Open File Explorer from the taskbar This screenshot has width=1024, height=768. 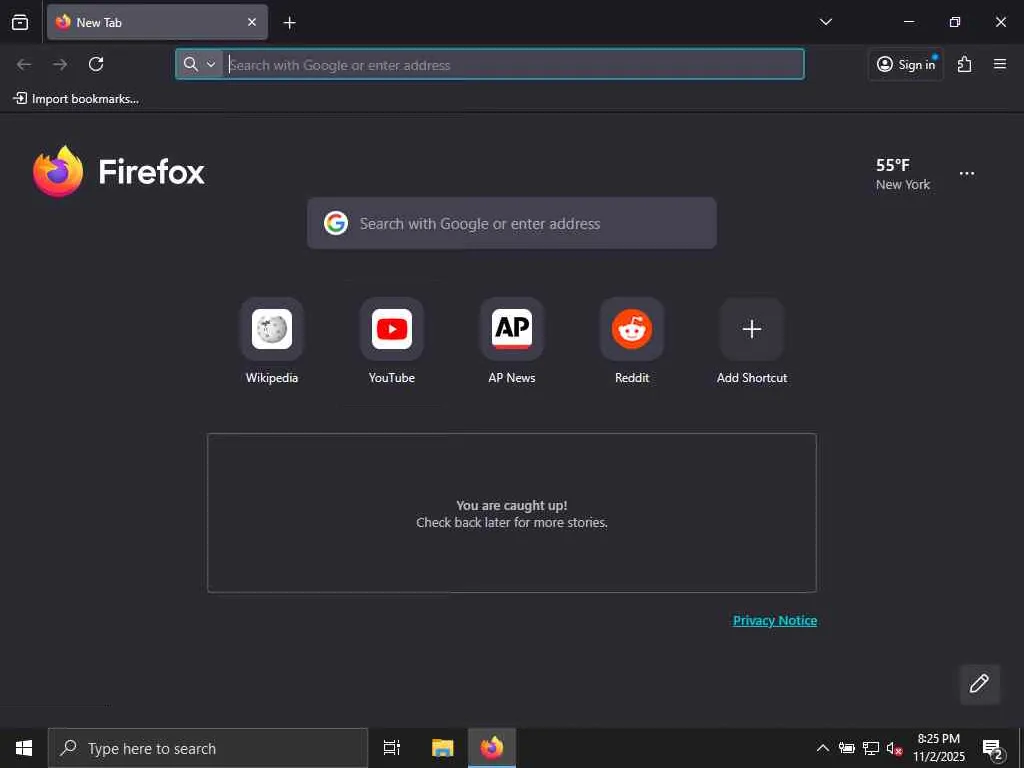coord(442,748)
